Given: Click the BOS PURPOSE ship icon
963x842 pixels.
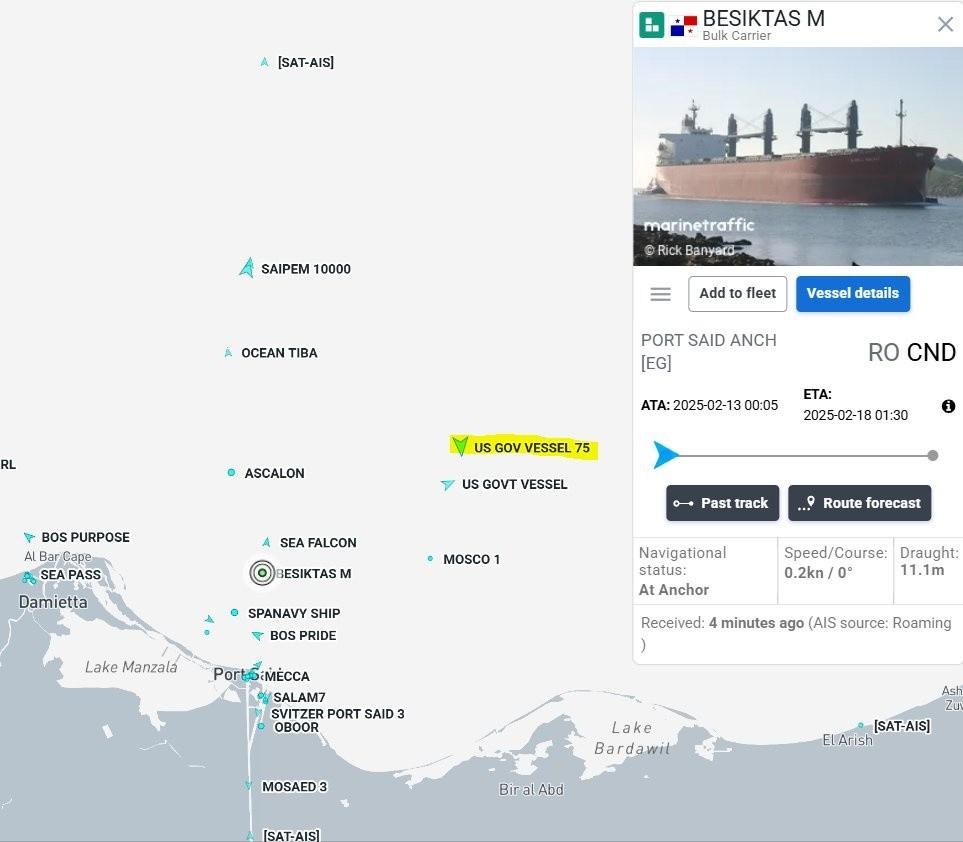Looking at the screenshot, I should [x=29, y=538].
